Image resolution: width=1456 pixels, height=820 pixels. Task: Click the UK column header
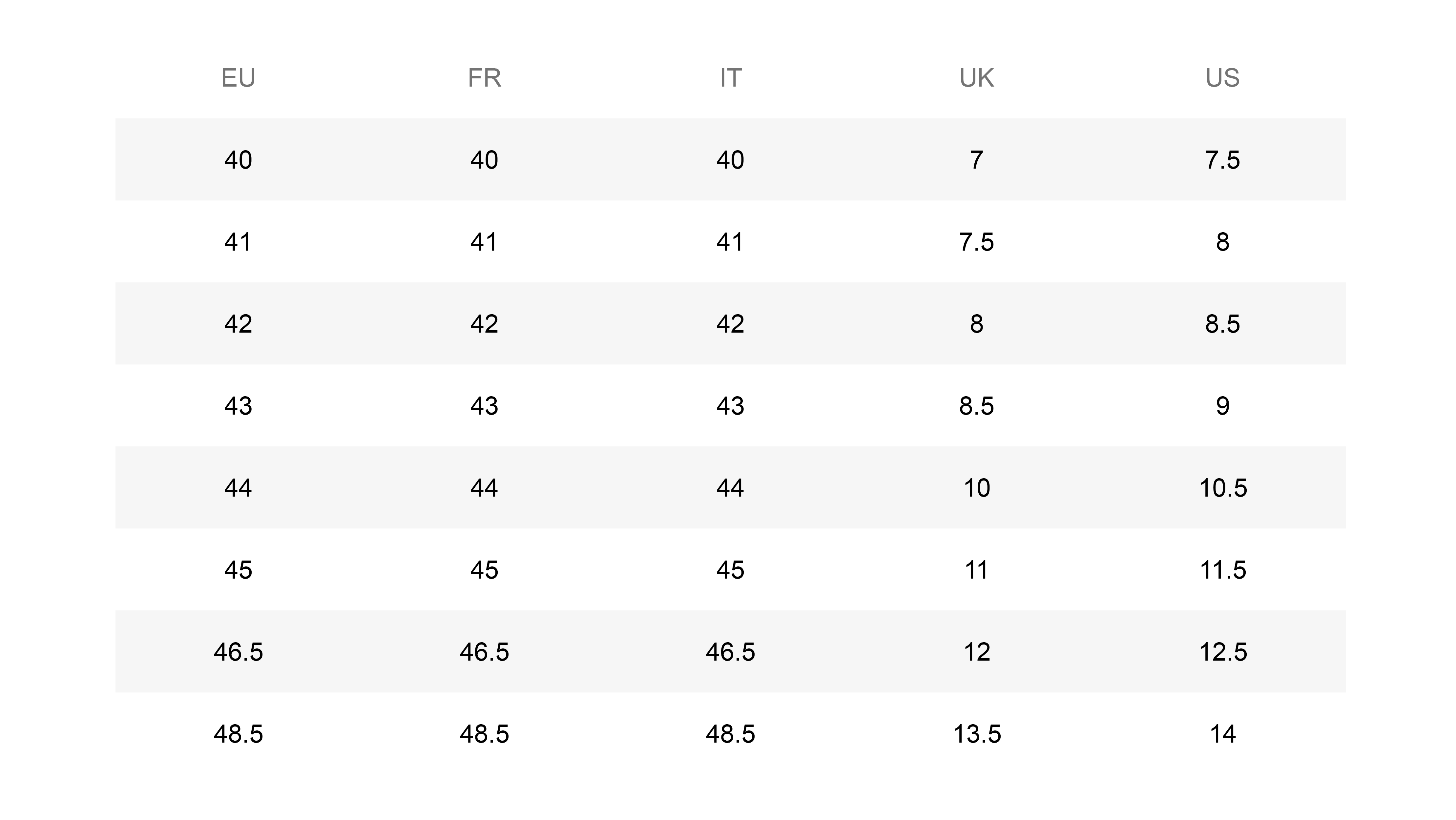tap(976, 78)
